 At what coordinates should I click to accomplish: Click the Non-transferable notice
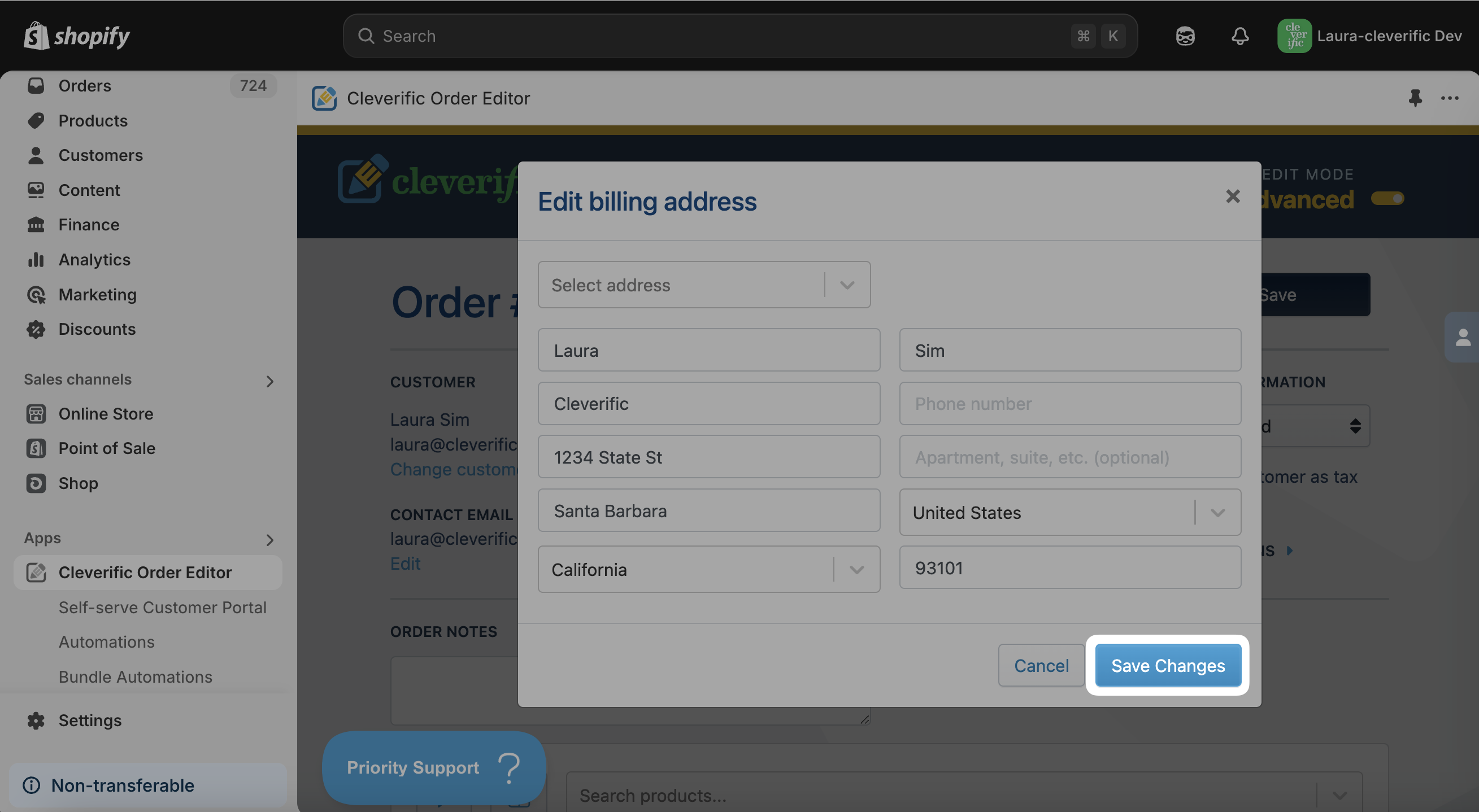(147, 785)
